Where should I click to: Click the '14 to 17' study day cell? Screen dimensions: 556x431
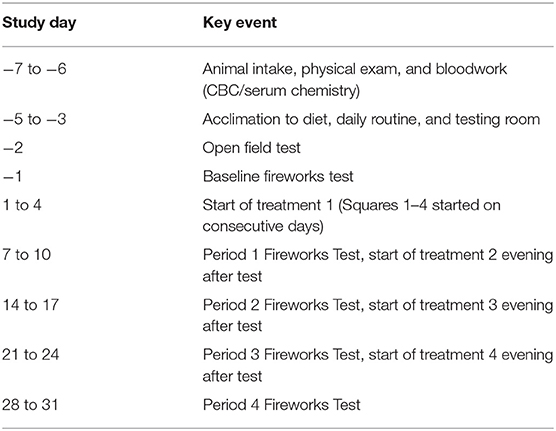click(30, 305)
